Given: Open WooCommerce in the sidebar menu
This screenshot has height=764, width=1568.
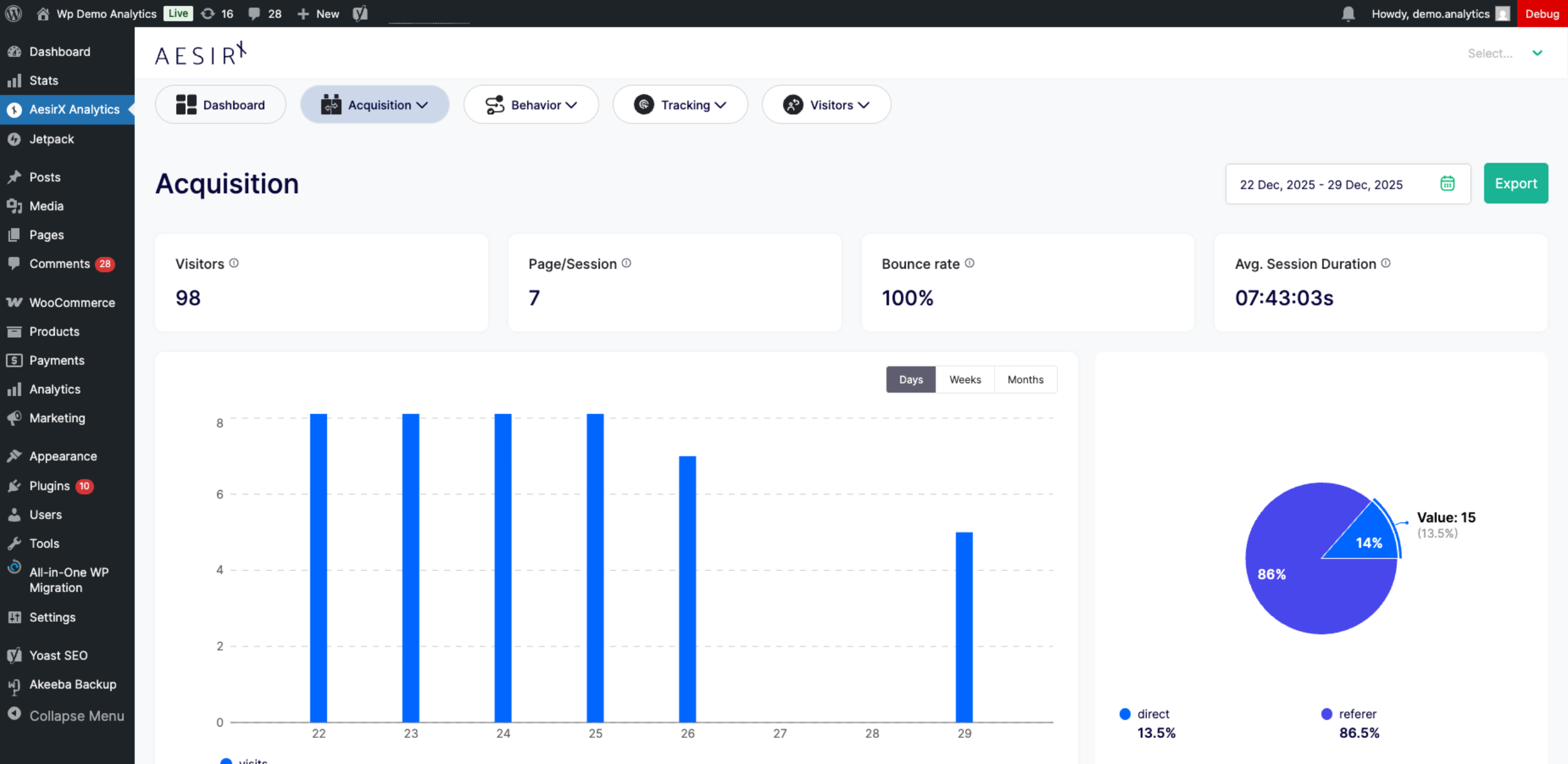Looking at the screenshot, I should pos(72,303).
